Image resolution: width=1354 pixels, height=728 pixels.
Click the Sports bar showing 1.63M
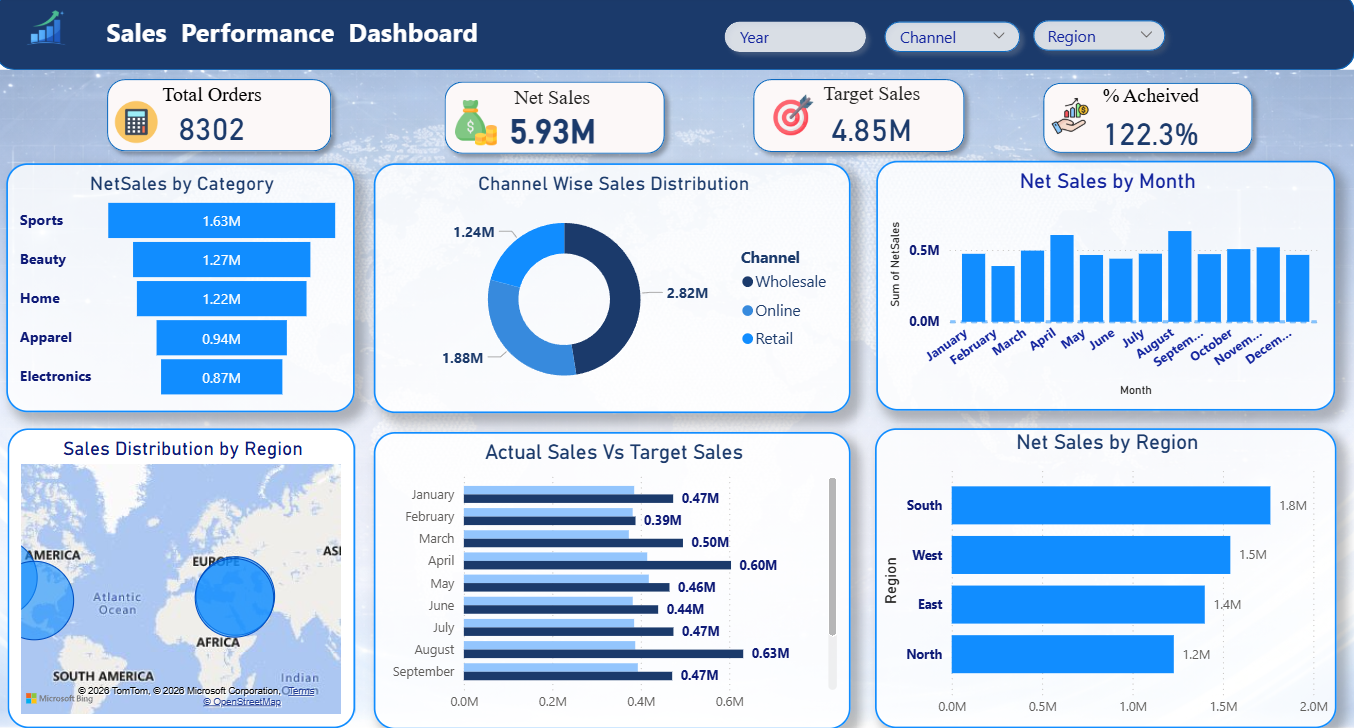click(221, 221)
